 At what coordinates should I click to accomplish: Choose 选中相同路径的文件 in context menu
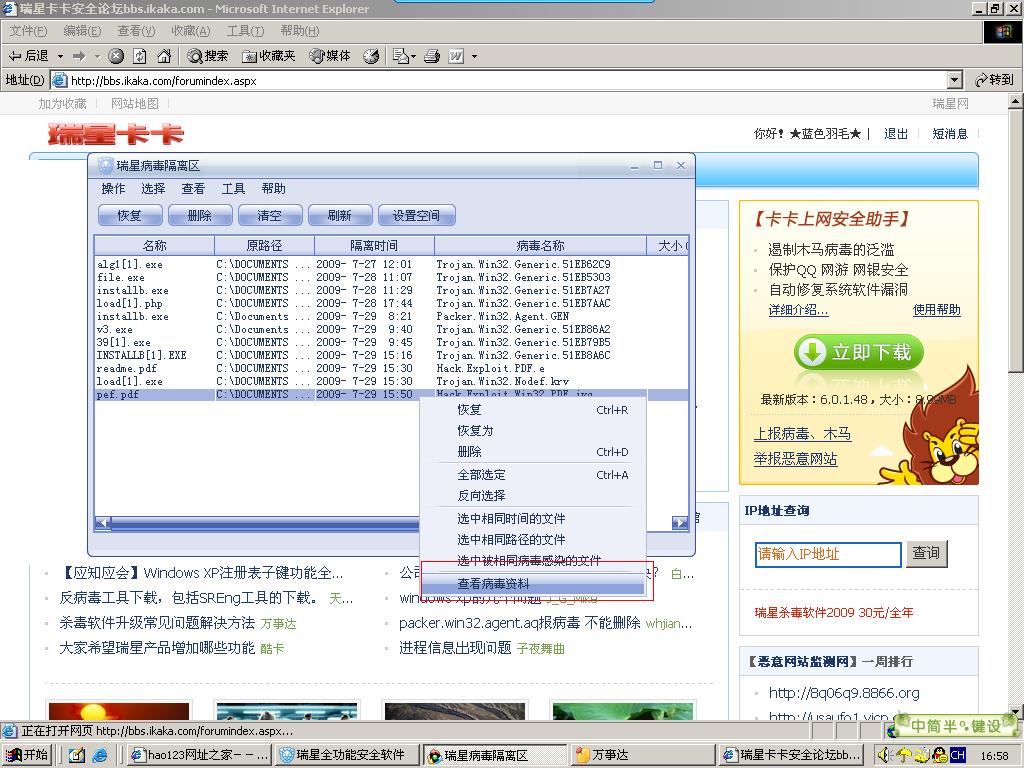coord(534,539)
